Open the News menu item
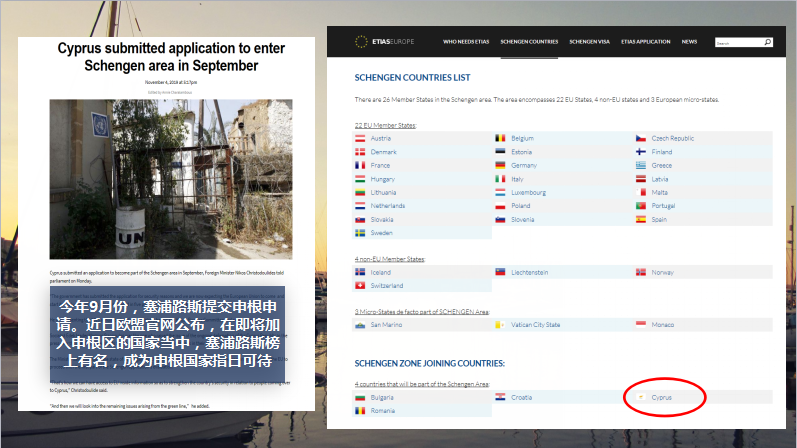The height and width of the screenshot is (448, 797). tap(689, 42)
